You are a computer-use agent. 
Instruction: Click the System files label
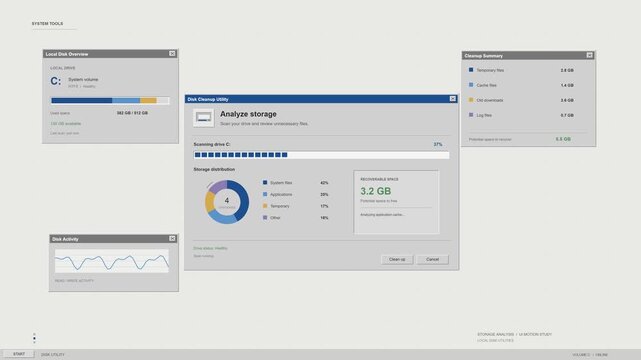(x=281, y=183)
